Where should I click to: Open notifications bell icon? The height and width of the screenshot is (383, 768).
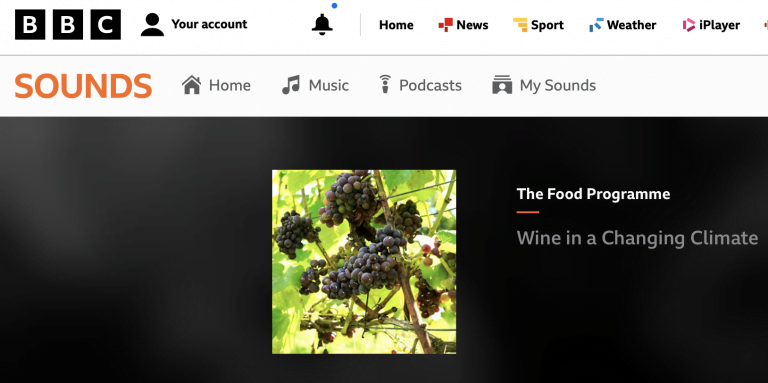pos(322,24)
